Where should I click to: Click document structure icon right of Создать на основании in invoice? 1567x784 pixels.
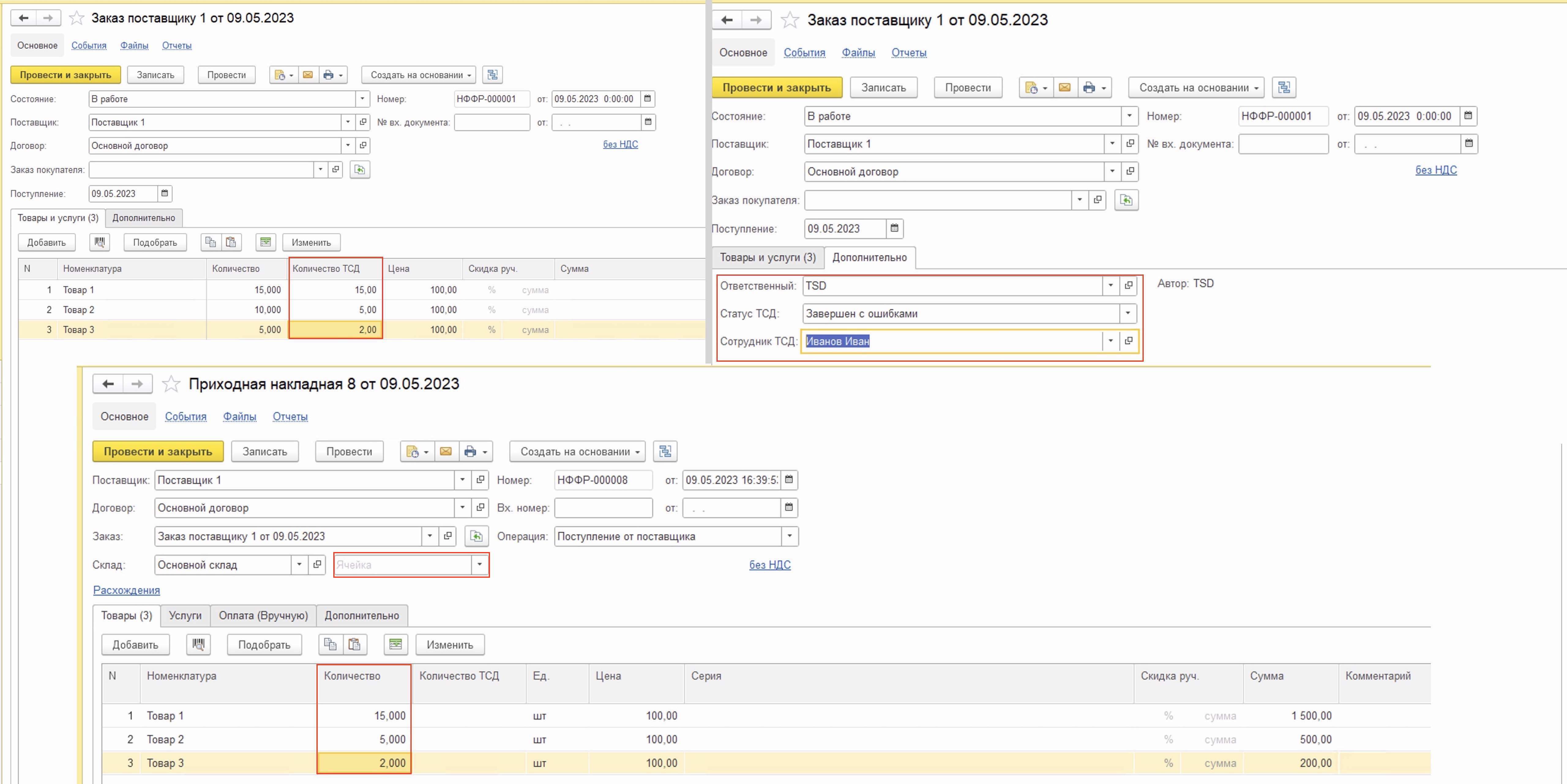[665, 451]
